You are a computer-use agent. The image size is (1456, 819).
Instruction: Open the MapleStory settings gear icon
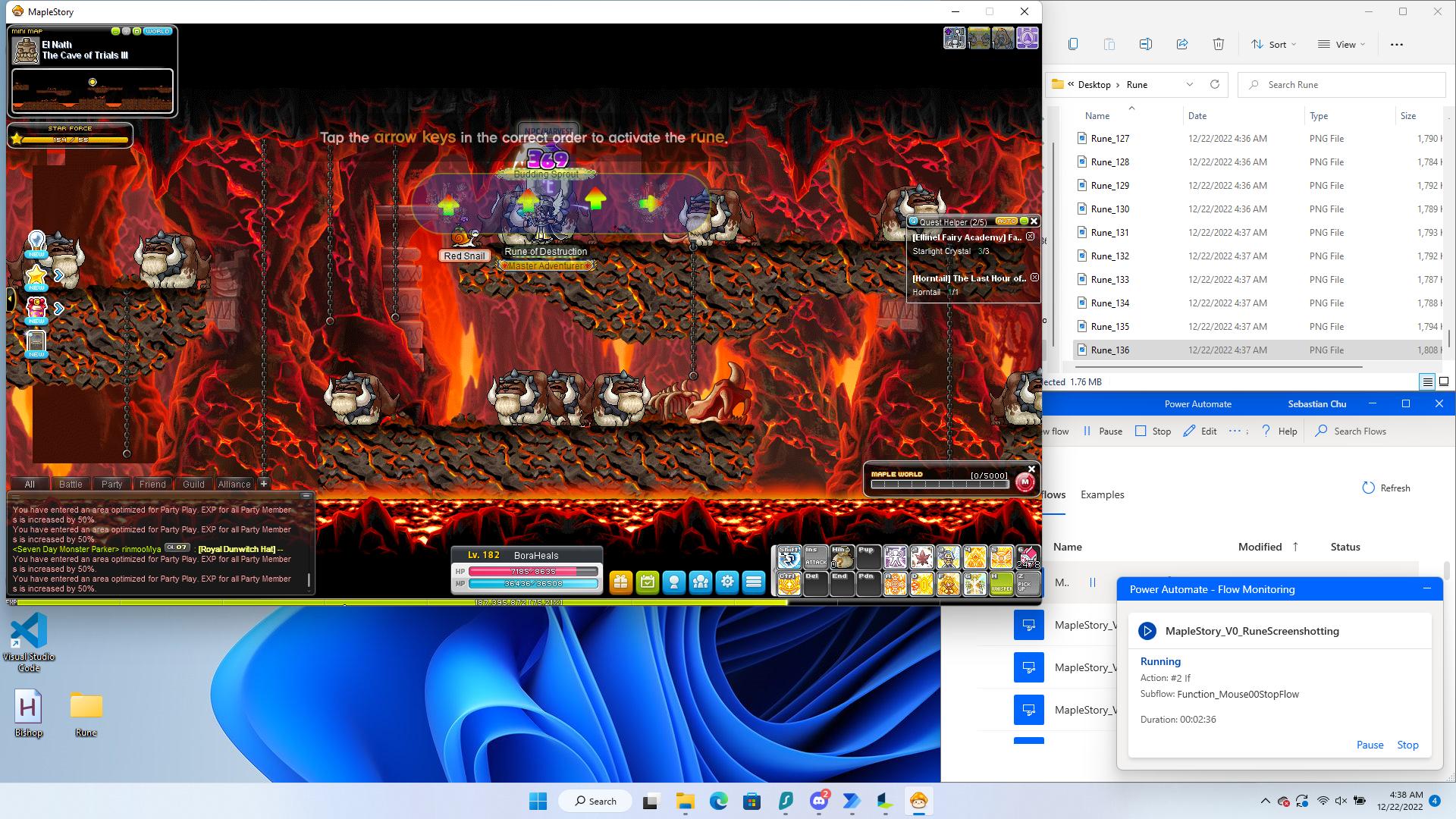[727, 582]
